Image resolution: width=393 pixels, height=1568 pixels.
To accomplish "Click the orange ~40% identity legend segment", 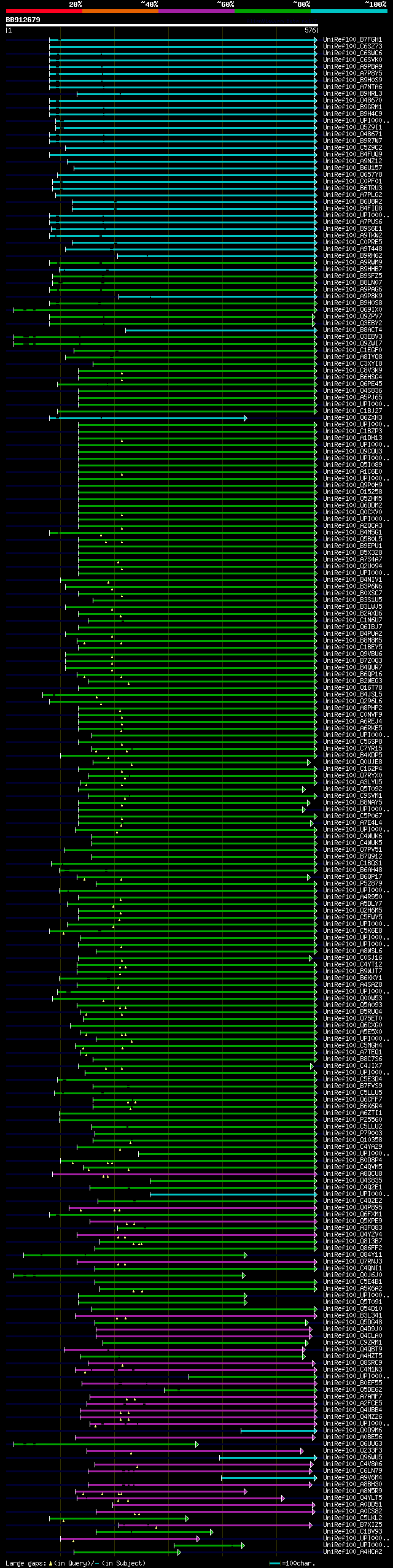I will click(120, 11).
